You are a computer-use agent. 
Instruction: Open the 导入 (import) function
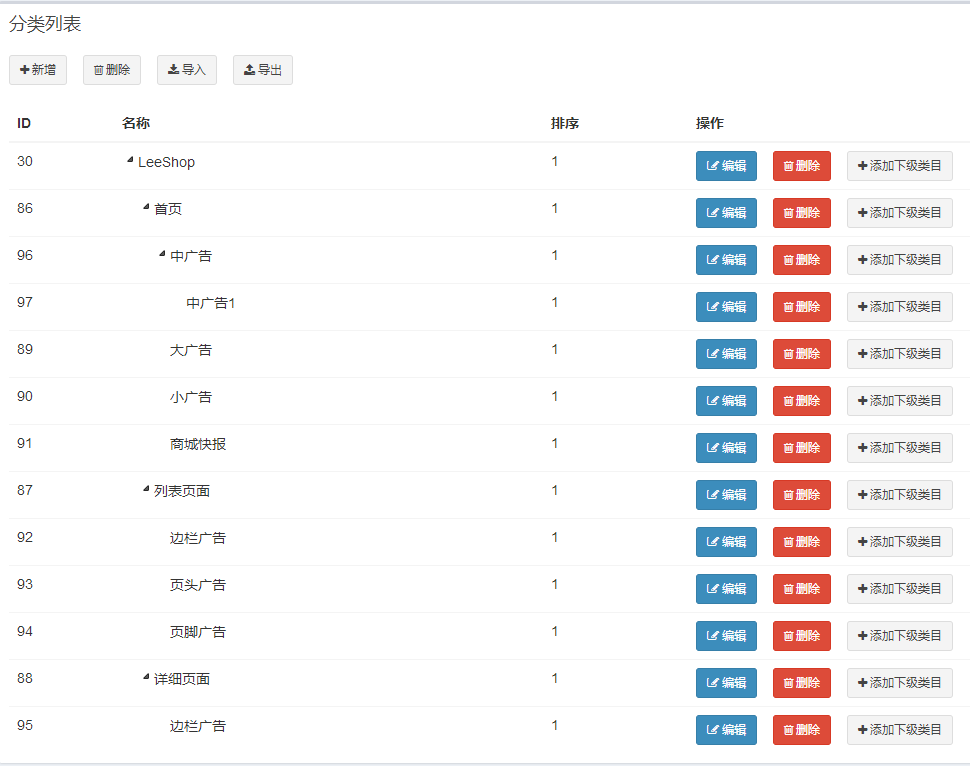pos(187,70)
